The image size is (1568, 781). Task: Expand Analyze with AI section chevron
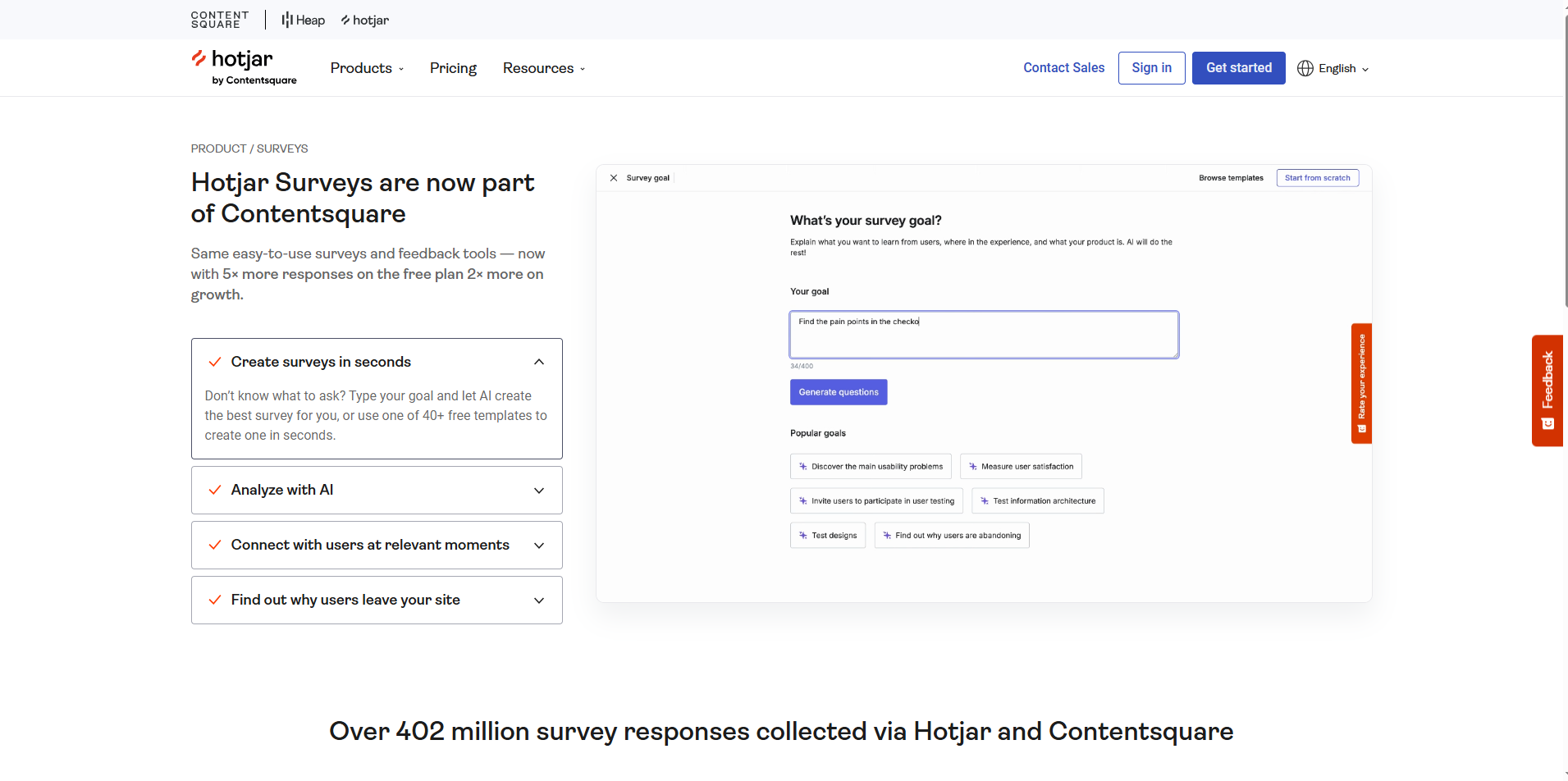coord(539,491)
